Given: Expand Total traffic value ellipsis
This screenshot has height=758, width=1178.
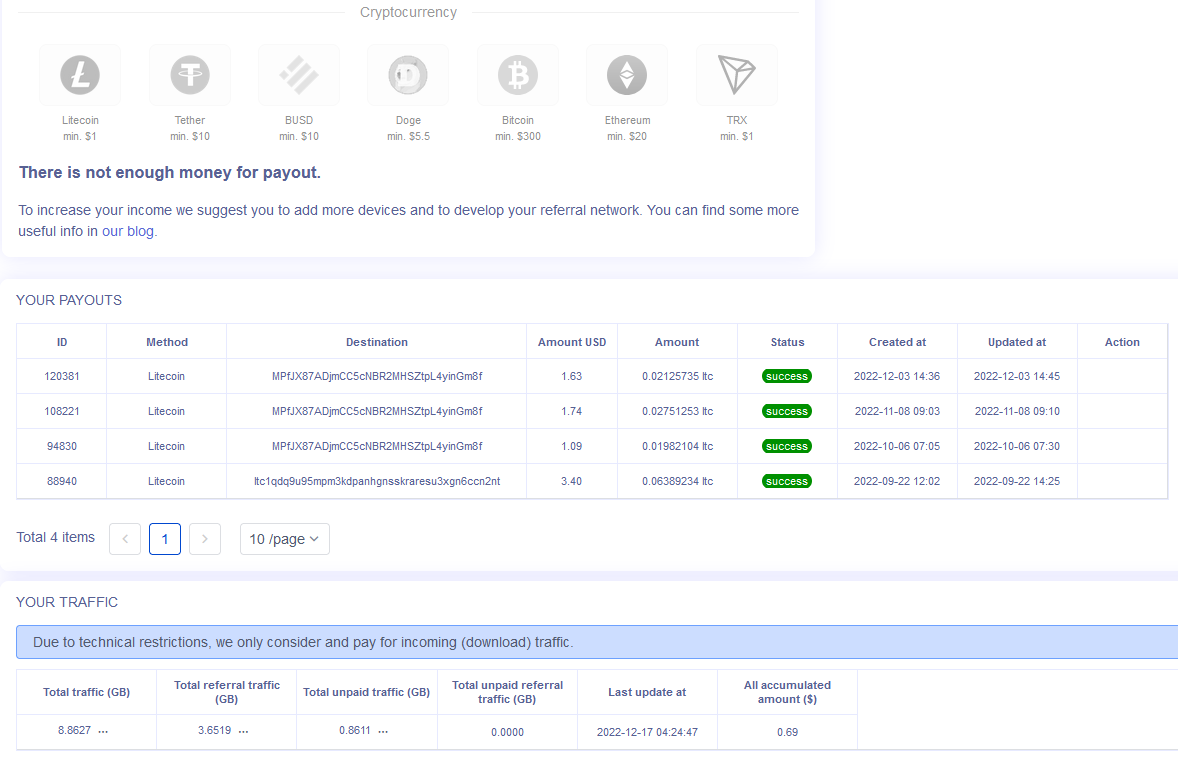Looking at the screenshot, I should (x=103, y=731).
